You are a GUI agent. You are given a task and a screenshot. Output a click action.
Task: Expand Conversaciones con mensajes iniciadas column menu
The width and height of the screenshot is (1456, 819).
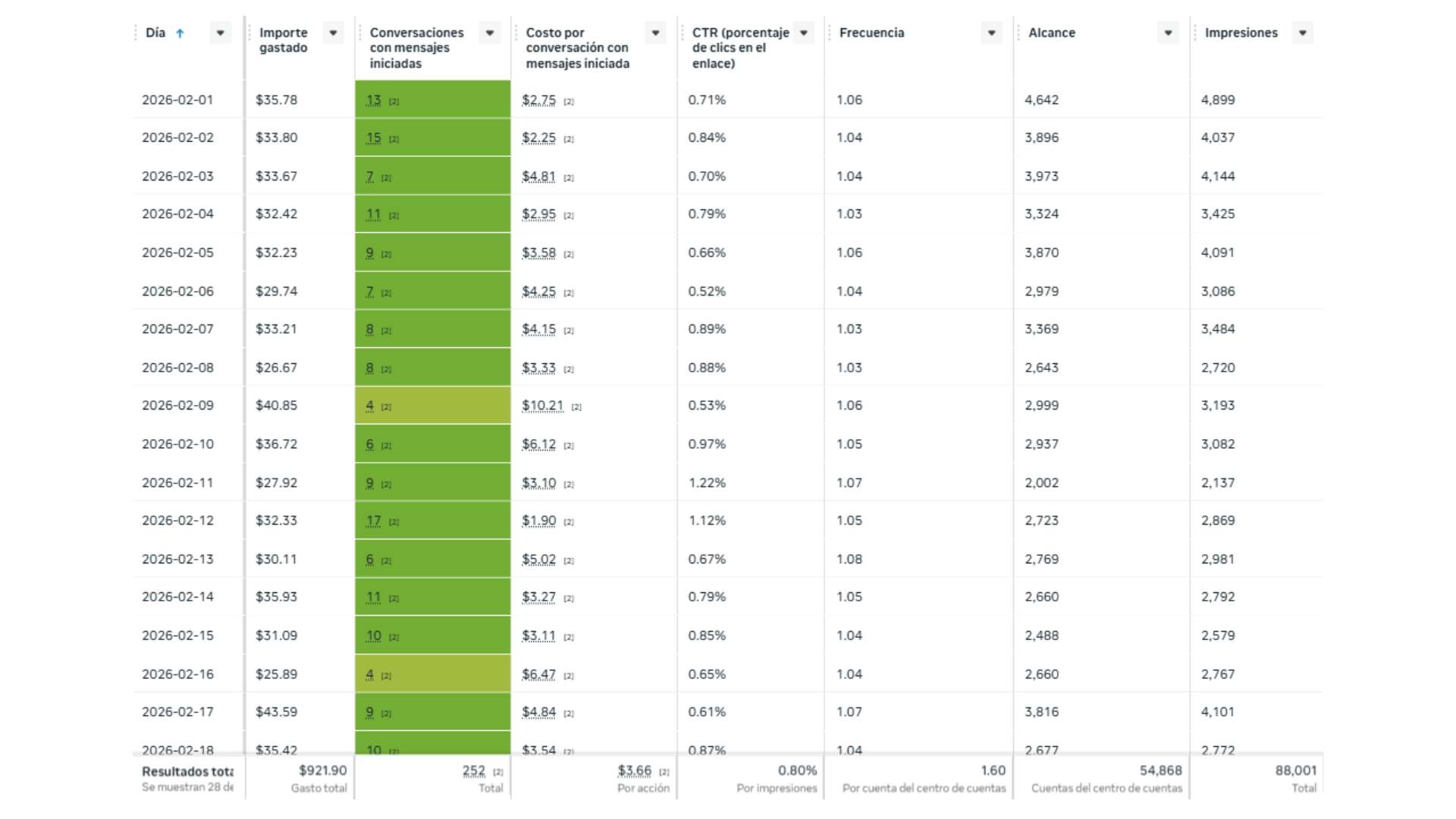click(490, 33)
